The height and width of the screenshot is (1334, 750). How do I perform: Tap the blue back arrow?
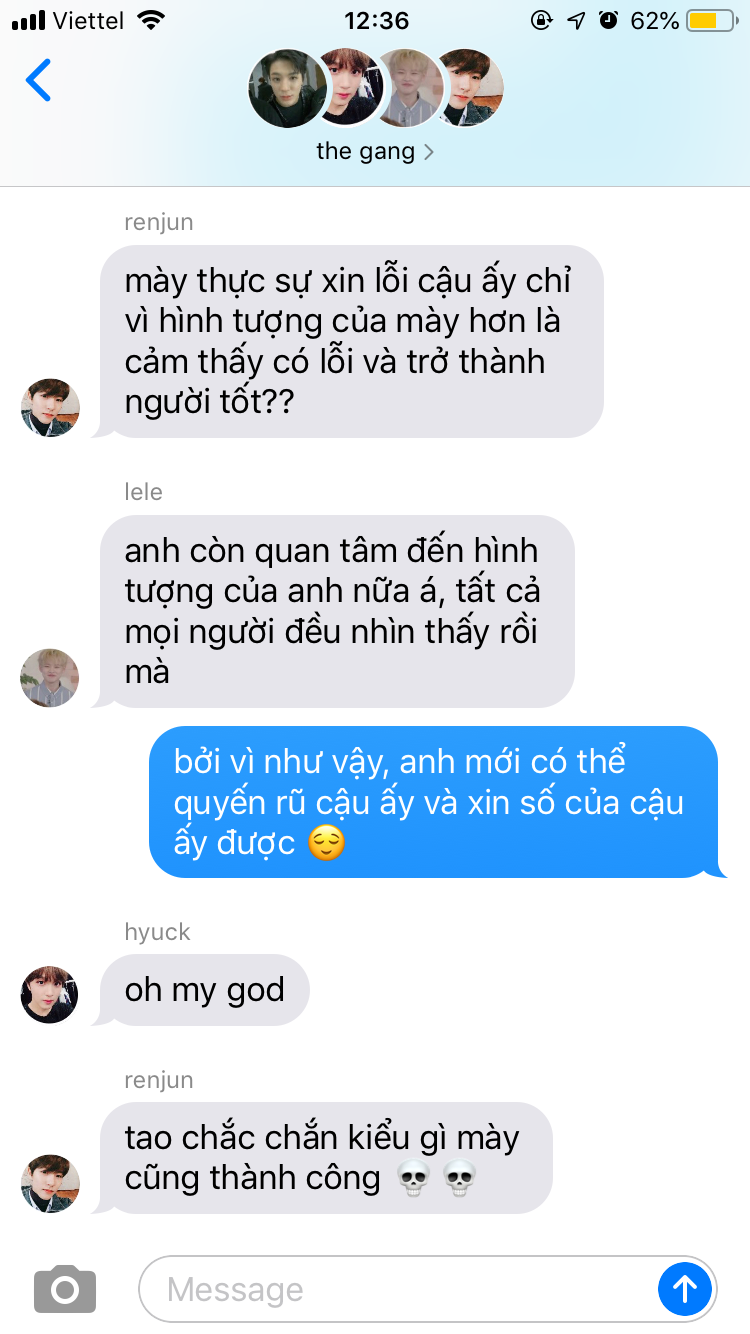tap(38, 81)
